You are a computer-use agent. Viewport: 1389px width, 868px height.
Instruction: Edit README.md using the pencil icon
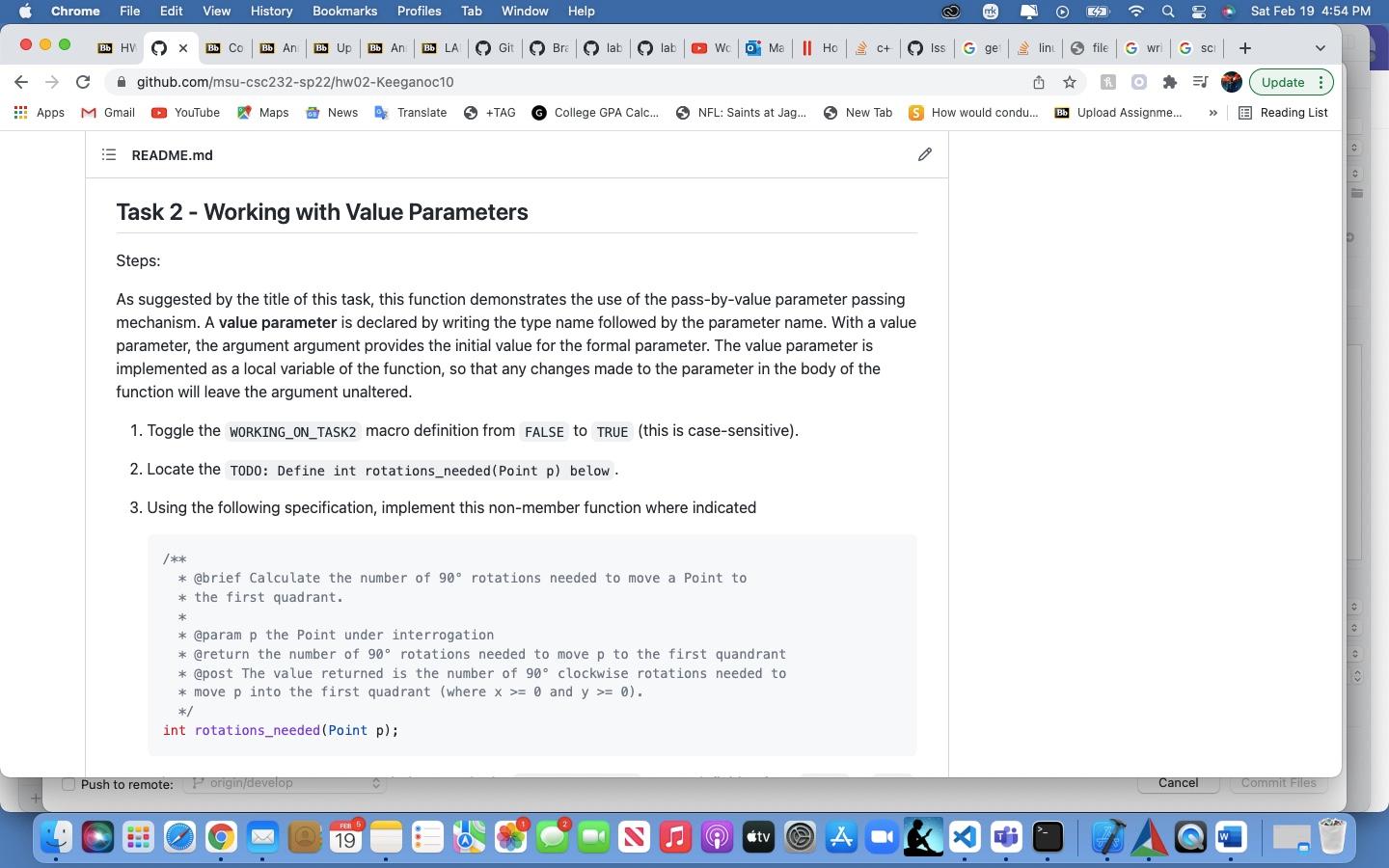click(924, 154)
